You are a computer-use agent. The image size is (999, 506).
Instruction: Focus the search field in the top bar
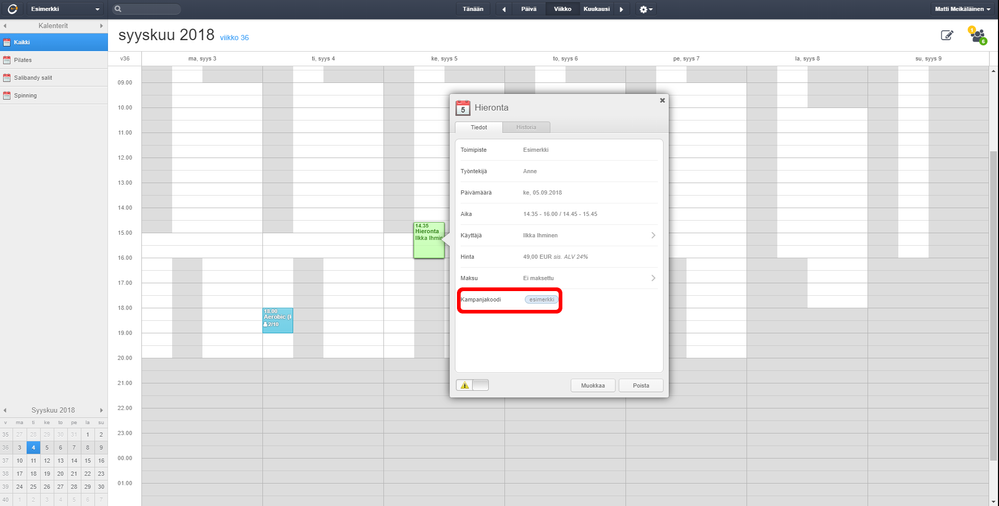[147, 9]
